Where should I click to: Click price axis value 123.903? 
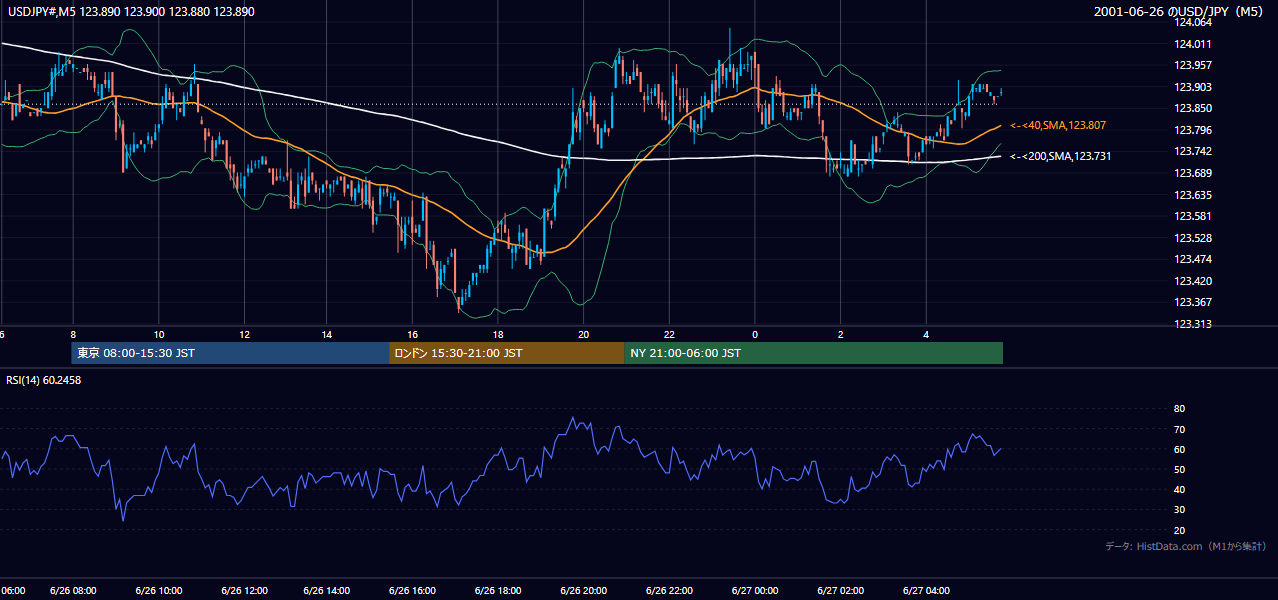click(1193, 87)
